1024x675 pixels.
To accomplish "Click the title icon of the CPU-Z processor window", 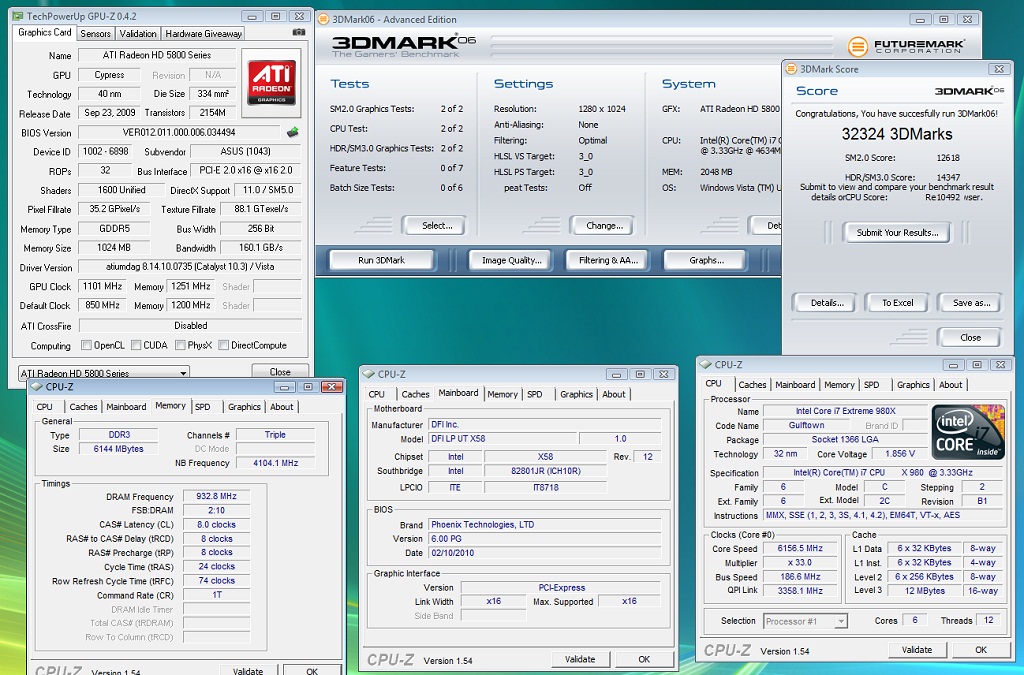I will (705, 364).
